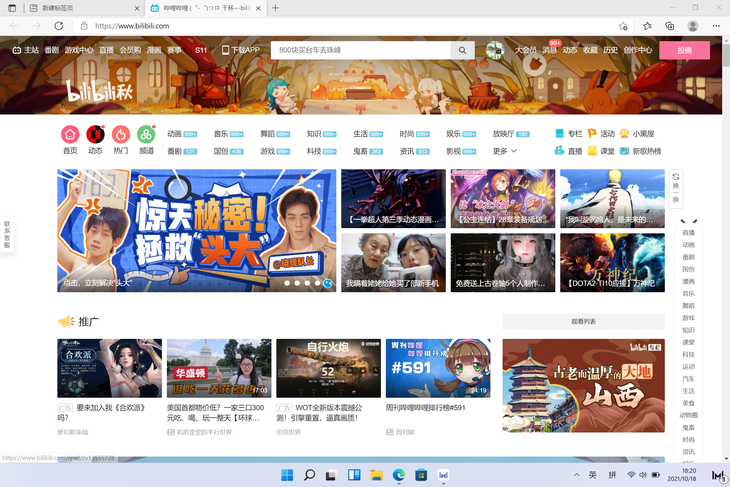Open 创作中心 in the header

click(x=638, y=50)
